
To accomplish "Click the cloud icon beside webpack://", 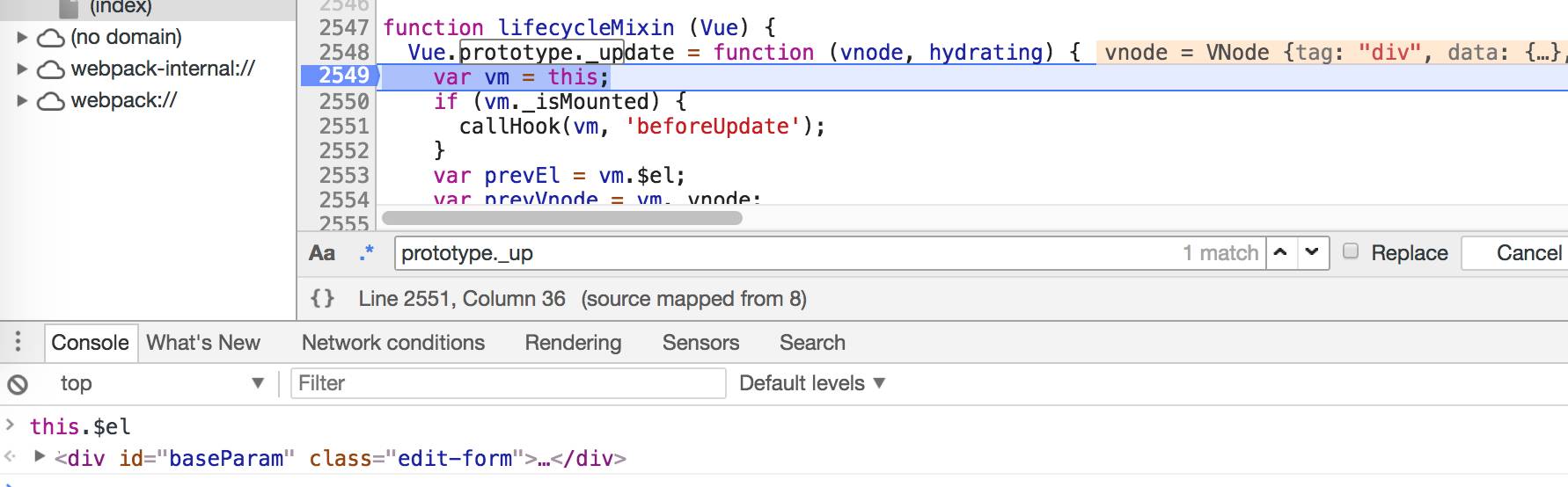I will click(51, 101).
